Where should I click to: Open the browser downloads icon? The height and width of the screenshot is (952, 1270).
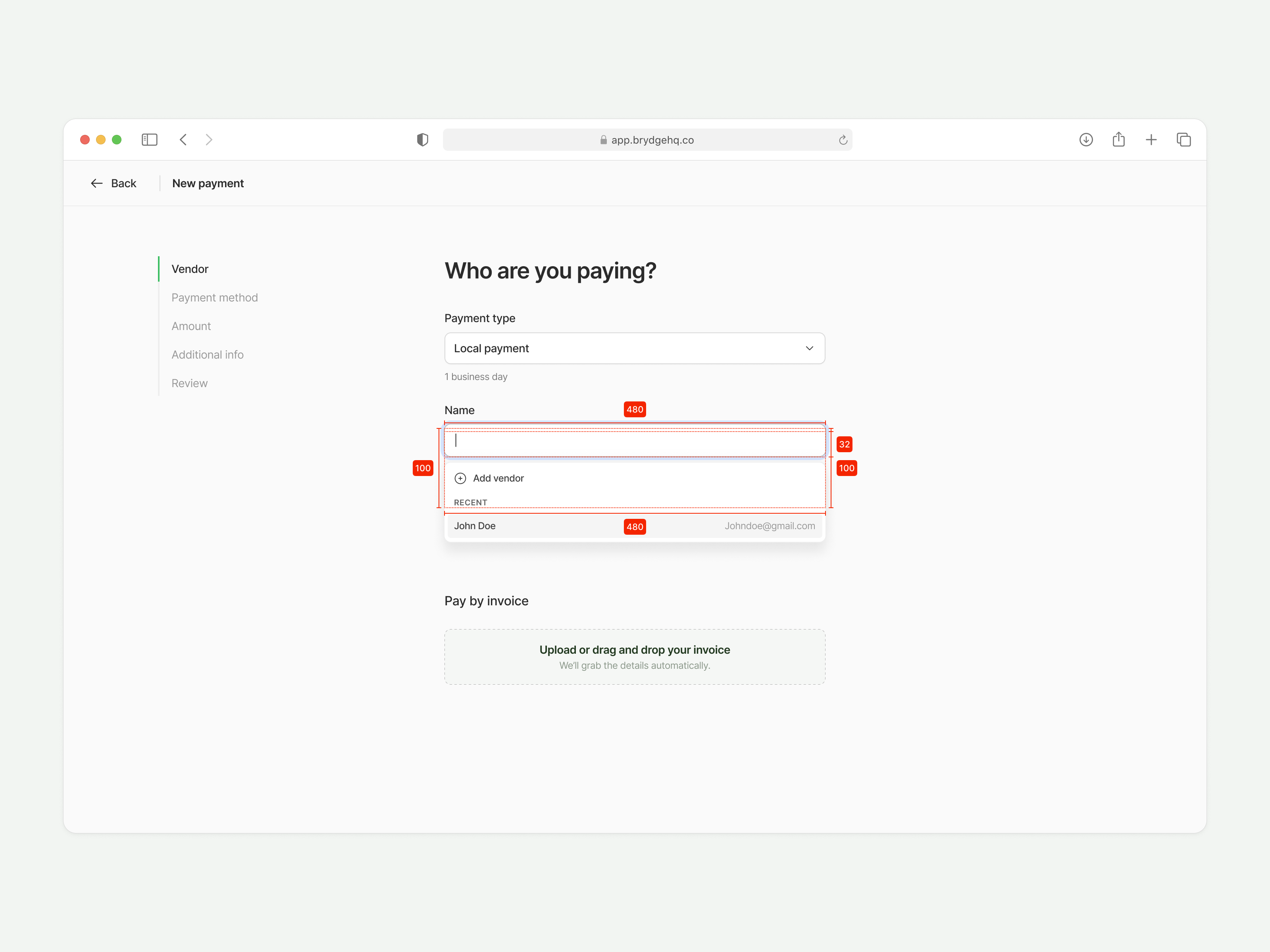point(1086,140)
